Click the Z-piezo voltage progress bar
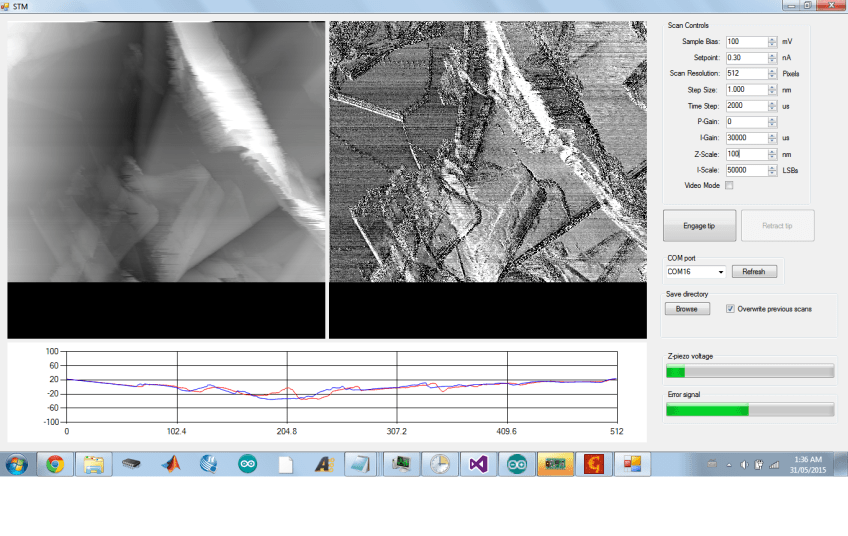The image size is (848, 536). tap(750, 372)
